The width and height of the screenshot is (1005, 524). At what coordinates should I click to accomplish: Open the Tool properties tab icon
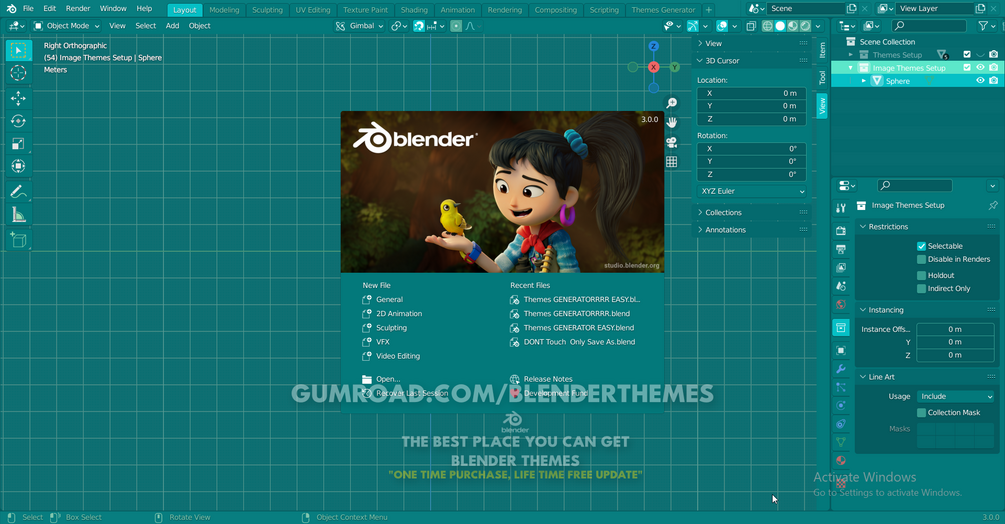click(841, 208)
